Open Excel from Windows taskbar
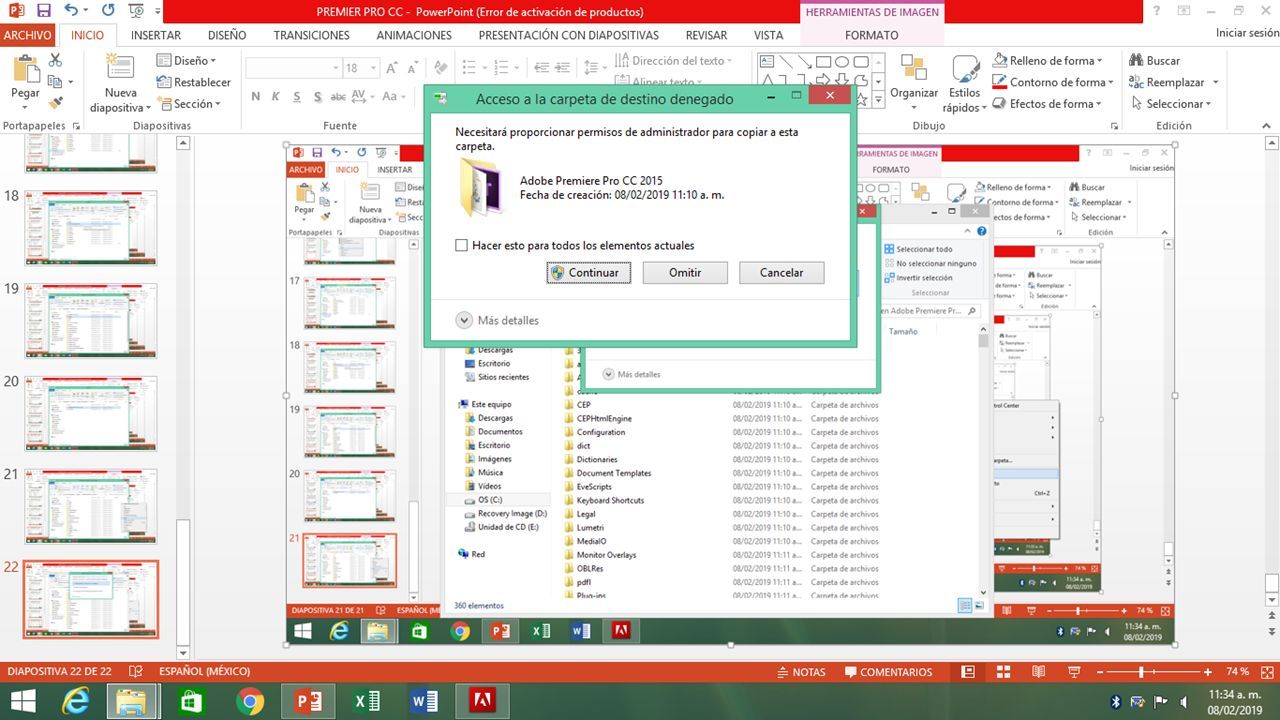This screenshot has height=720, width=1280. coord(366,701)
